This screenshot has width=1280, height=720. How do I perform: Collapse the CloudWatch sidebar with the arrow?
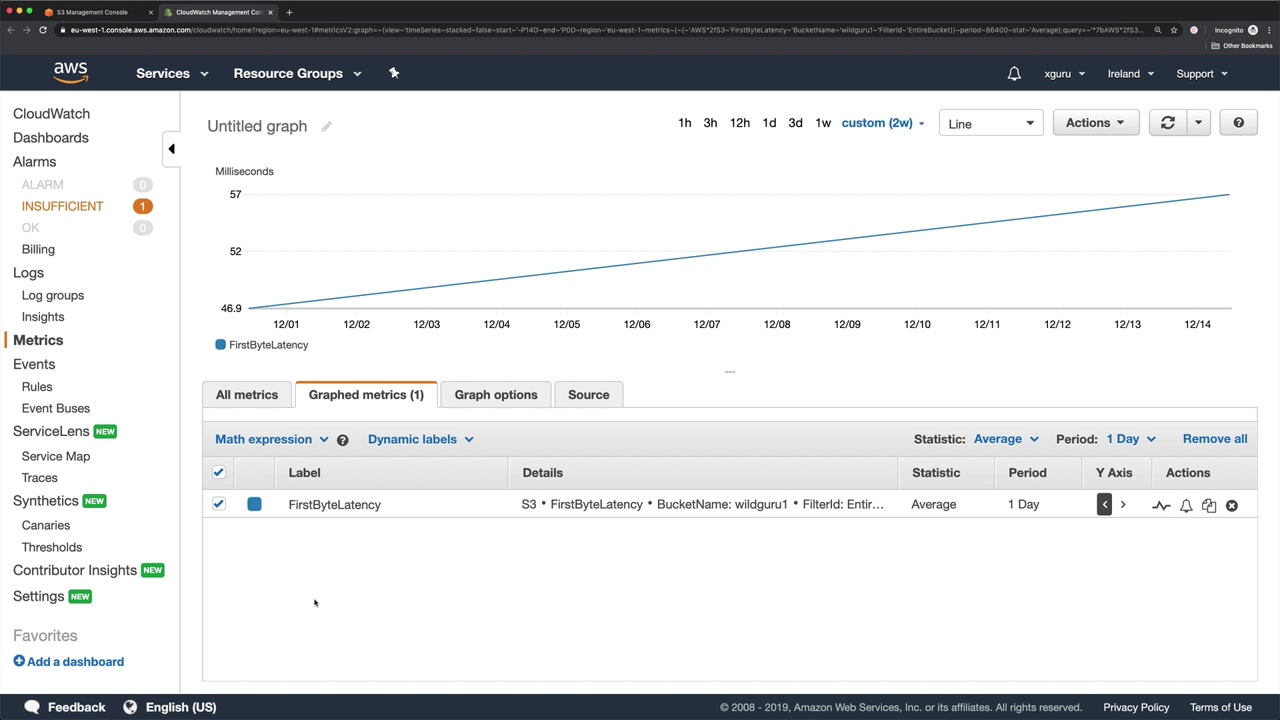tap(171, 149)
